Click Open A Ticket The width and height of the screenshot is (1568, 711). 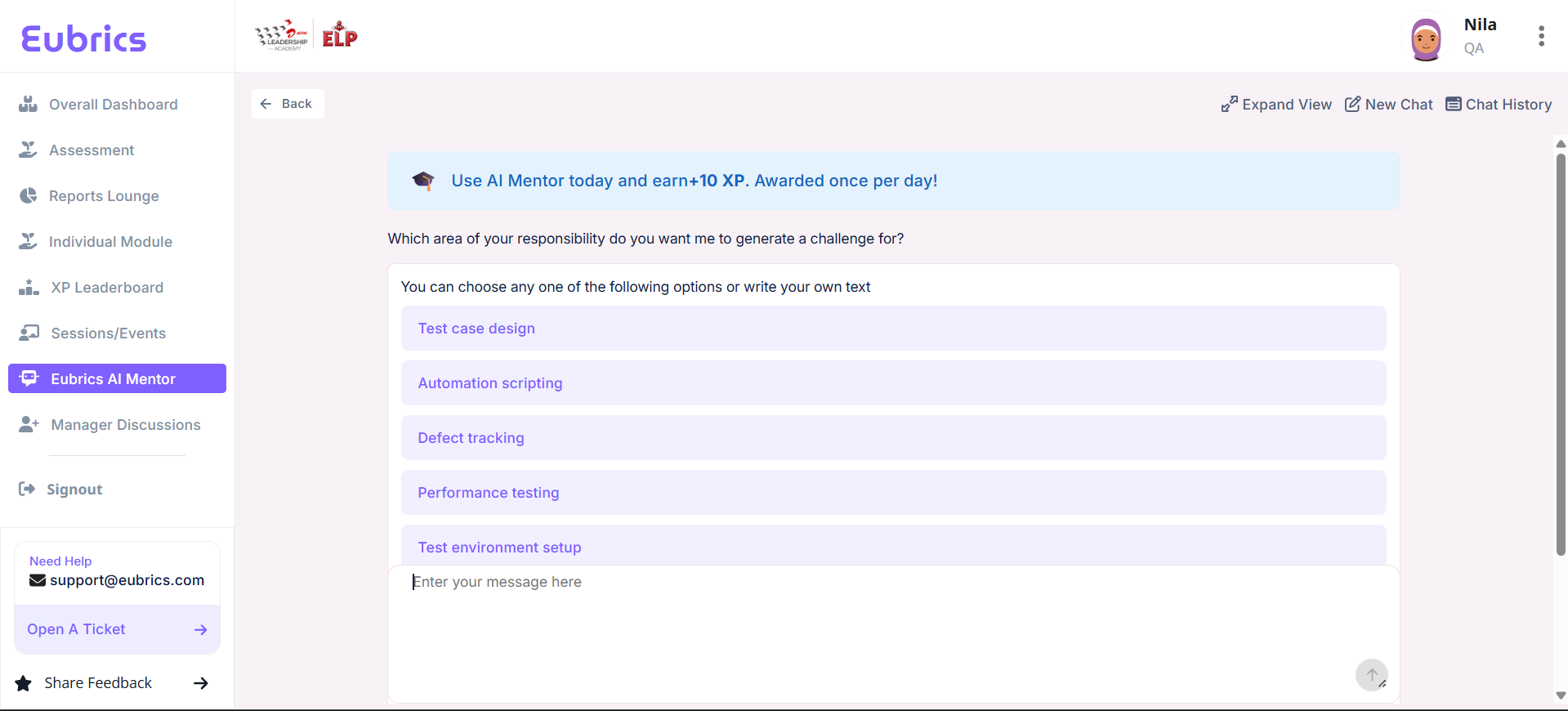pos(117,629)
